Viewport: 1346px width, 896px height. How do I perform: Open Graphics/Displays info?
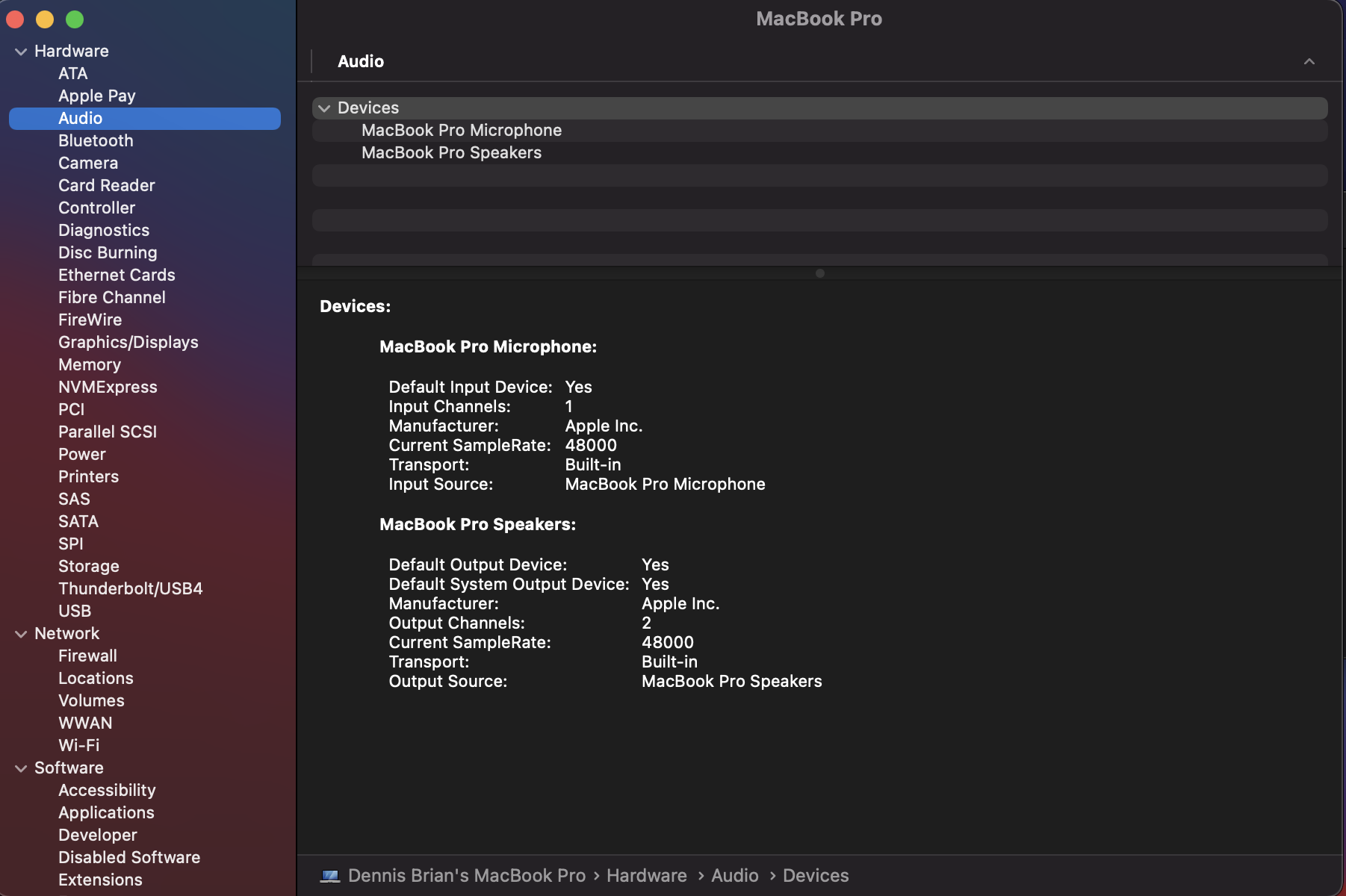tap(128, 342)
